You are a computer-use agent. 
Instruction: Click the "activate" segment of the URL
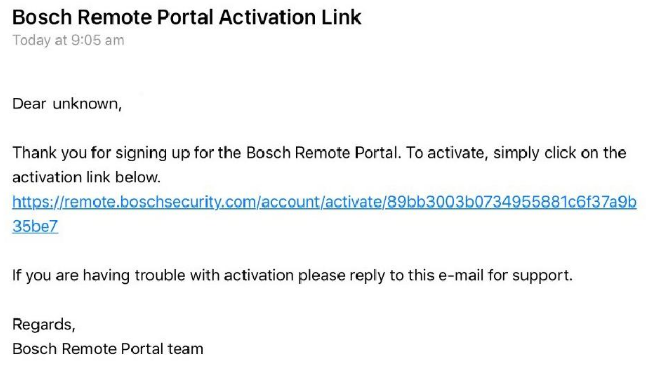point(353,202)
